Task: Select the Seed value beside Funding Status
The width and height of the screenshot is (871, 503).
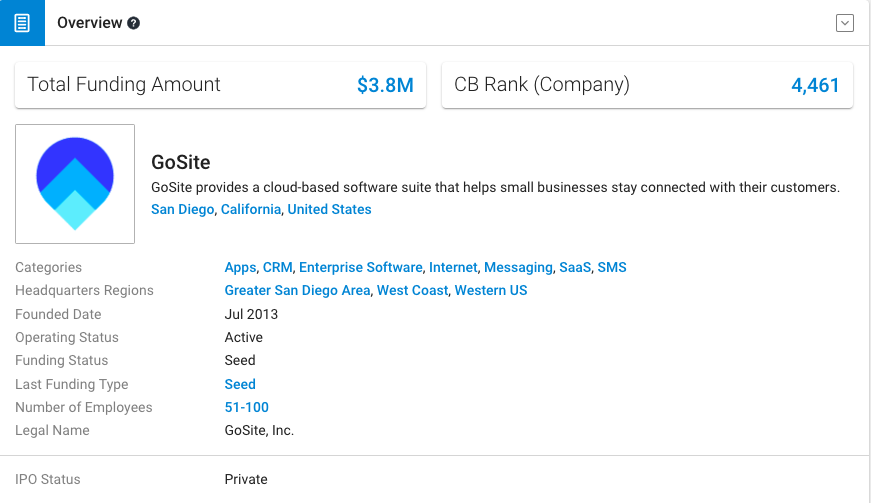Action: pos(240,360)
